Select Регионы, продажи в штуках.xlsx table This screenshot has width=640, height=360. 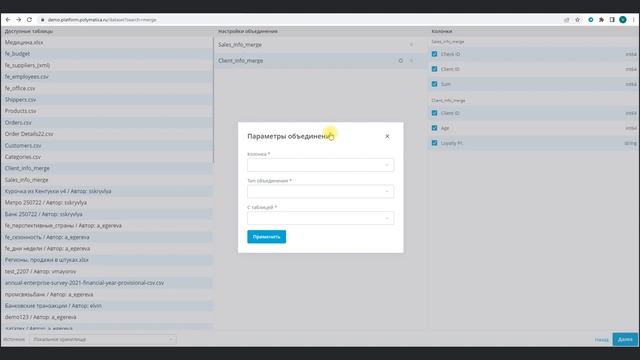[107, 260]
